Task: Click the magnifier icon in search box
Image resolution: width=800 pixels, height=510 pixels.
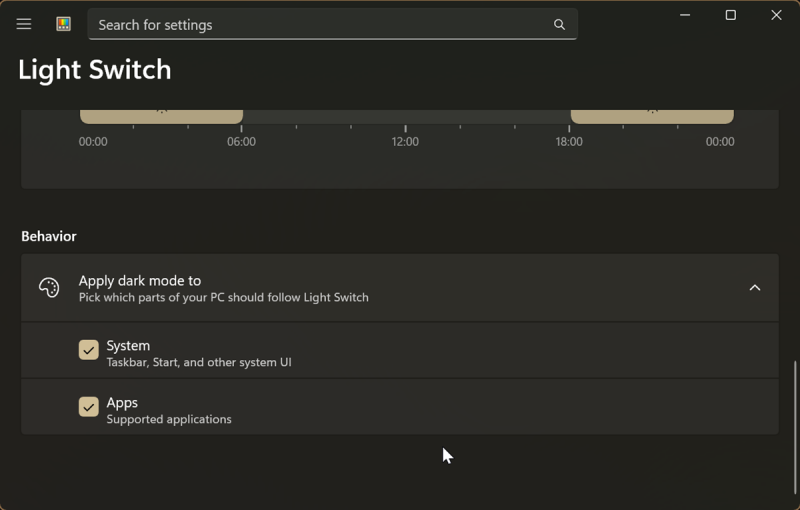Action: (559, 25)
